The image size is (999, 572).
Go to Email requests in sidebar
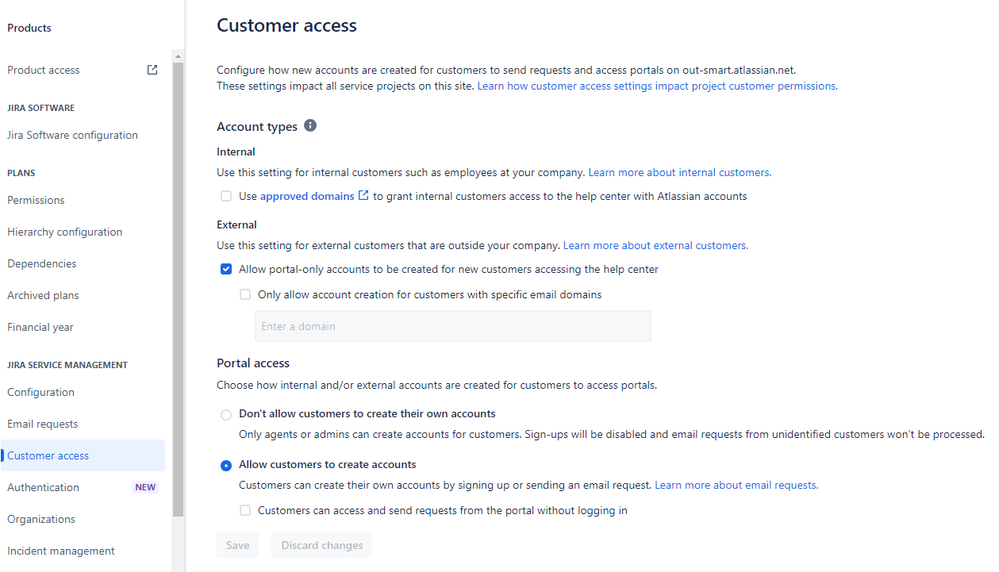pos(43,424)
